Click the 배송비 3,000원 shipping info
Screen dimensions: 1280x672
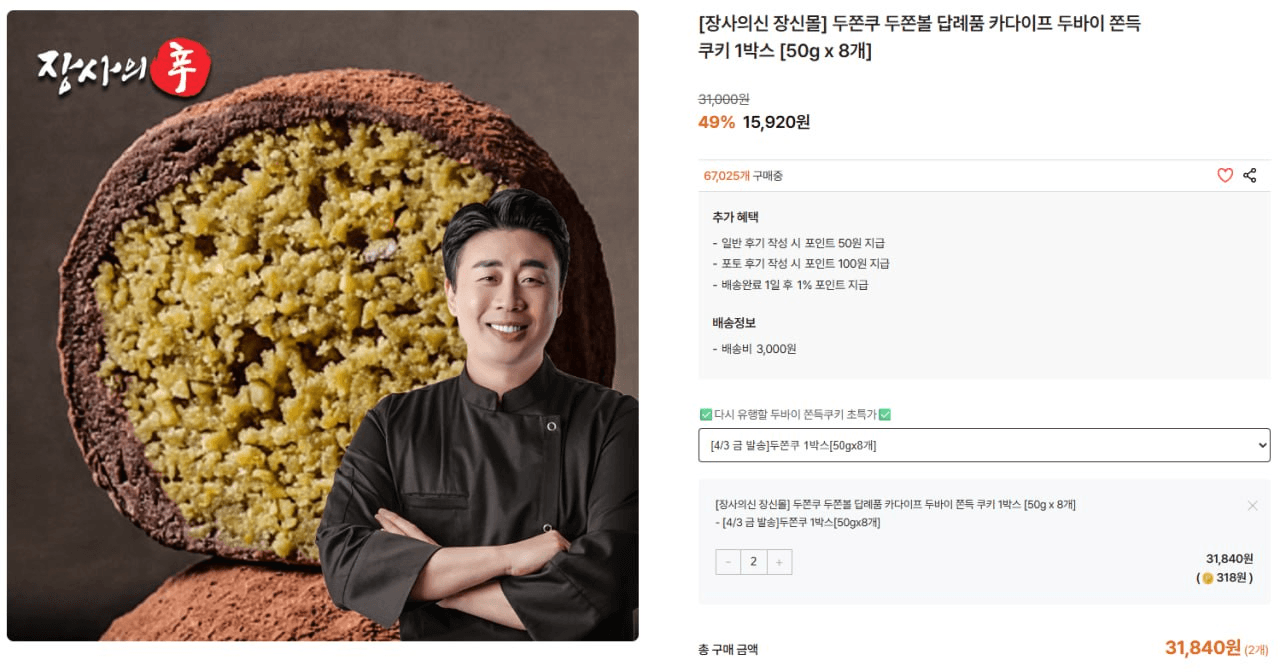point(754,349)
